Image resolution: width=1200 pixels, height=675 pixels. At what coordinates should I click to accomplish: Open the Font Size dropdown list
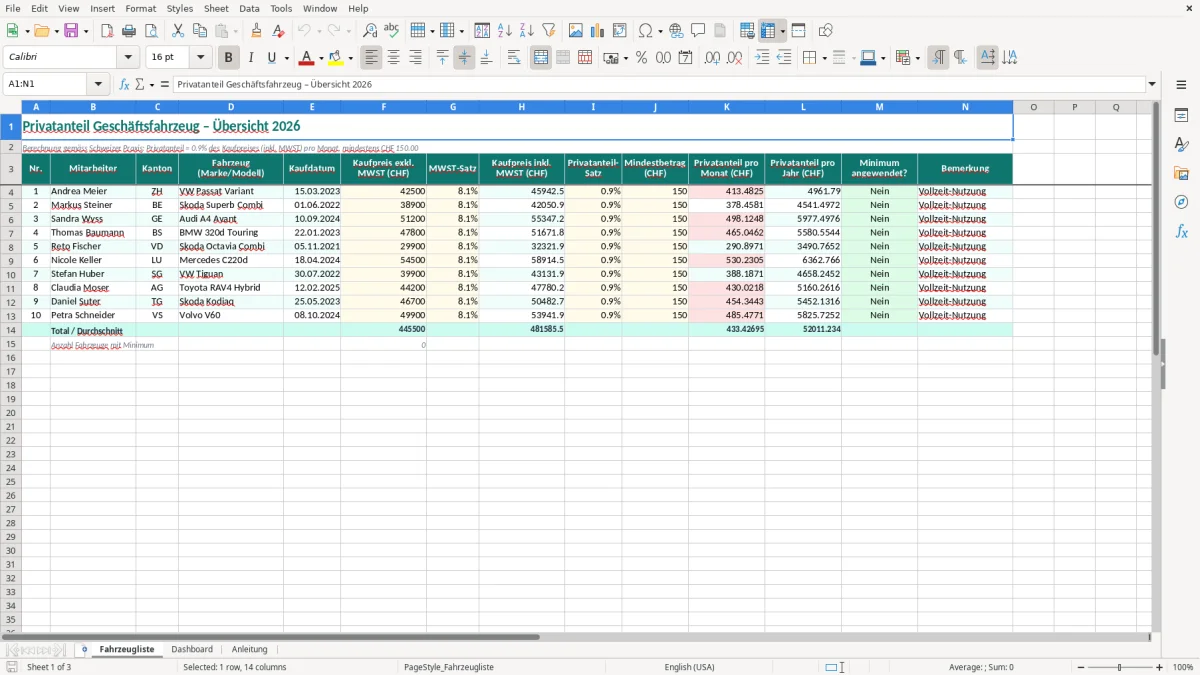pos(200,58)
